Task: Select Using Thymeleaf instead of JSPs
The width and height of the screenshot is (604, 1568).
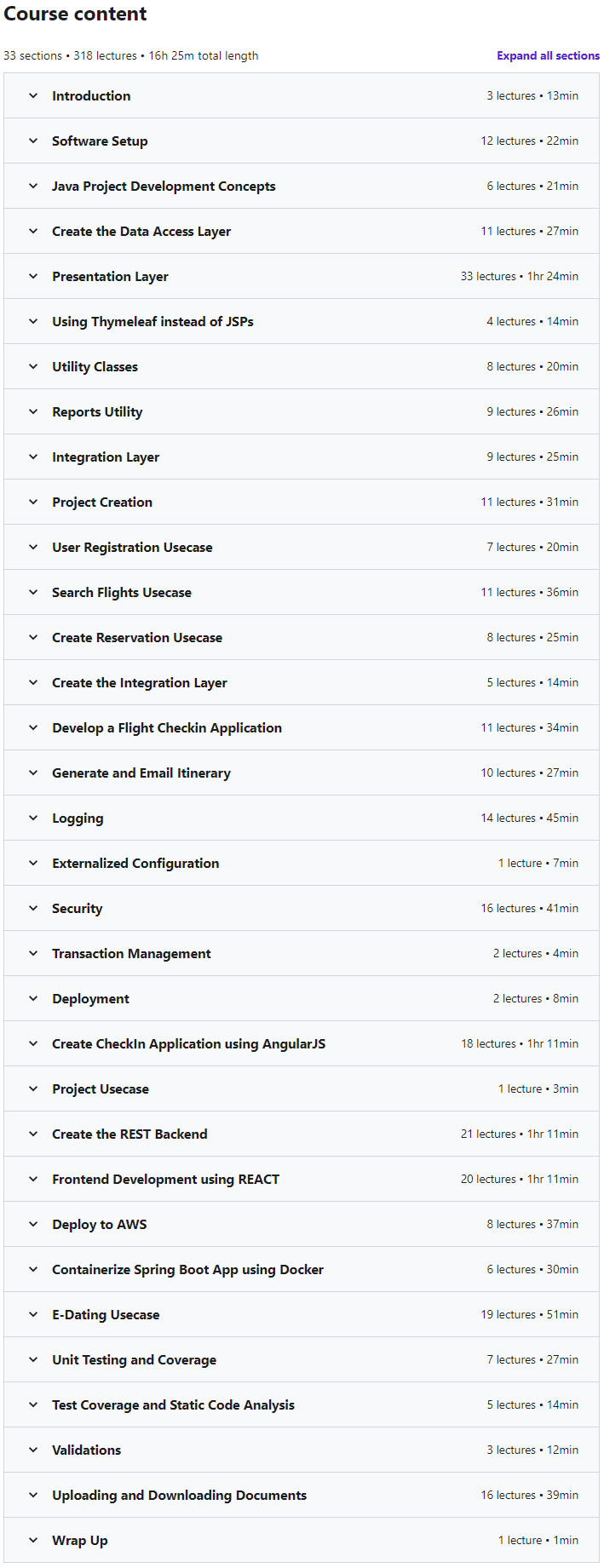Action: click(152, 321)
